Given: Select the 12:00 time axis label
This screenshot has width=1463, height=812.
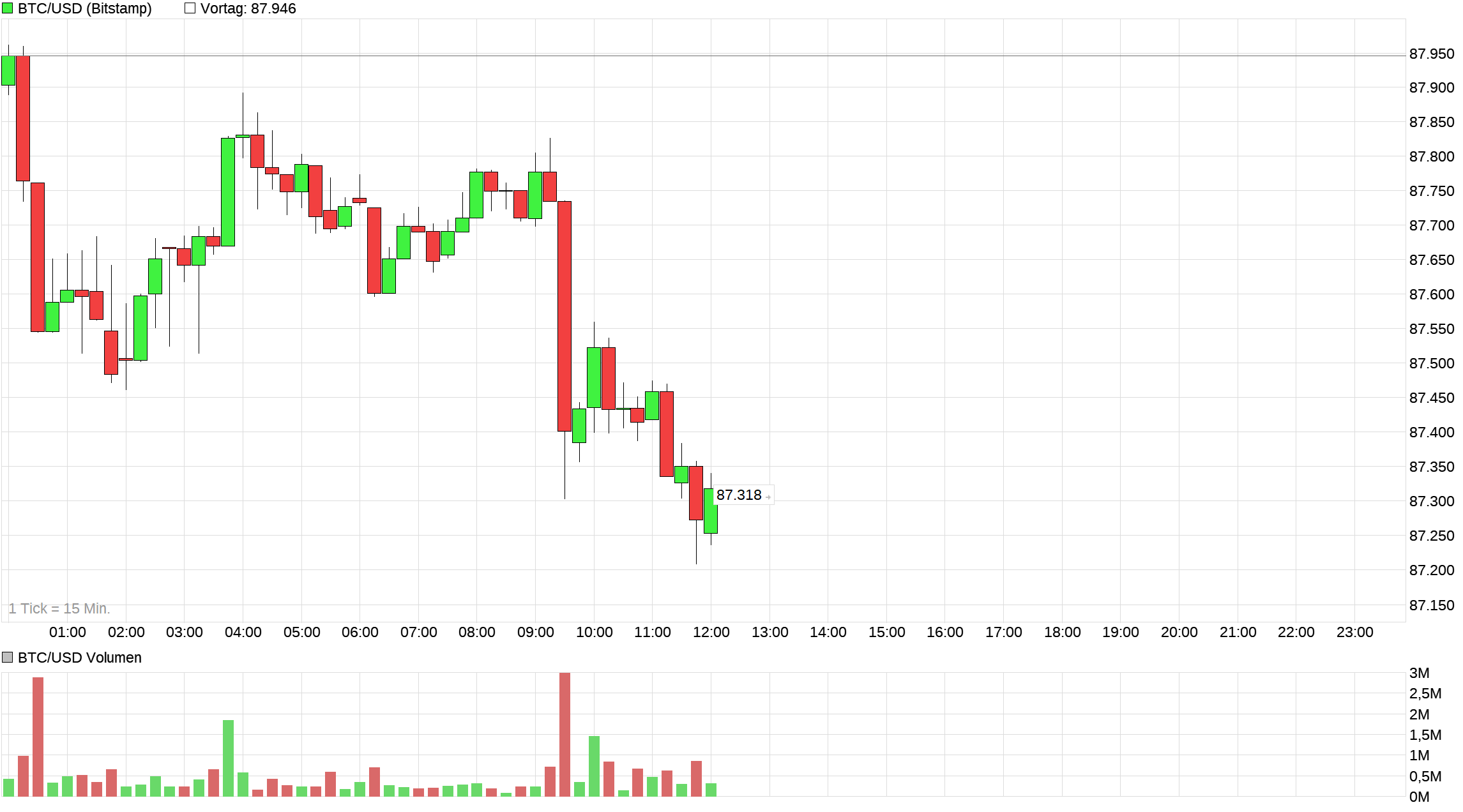Looking at the screenshot, I should coord(711,632).
